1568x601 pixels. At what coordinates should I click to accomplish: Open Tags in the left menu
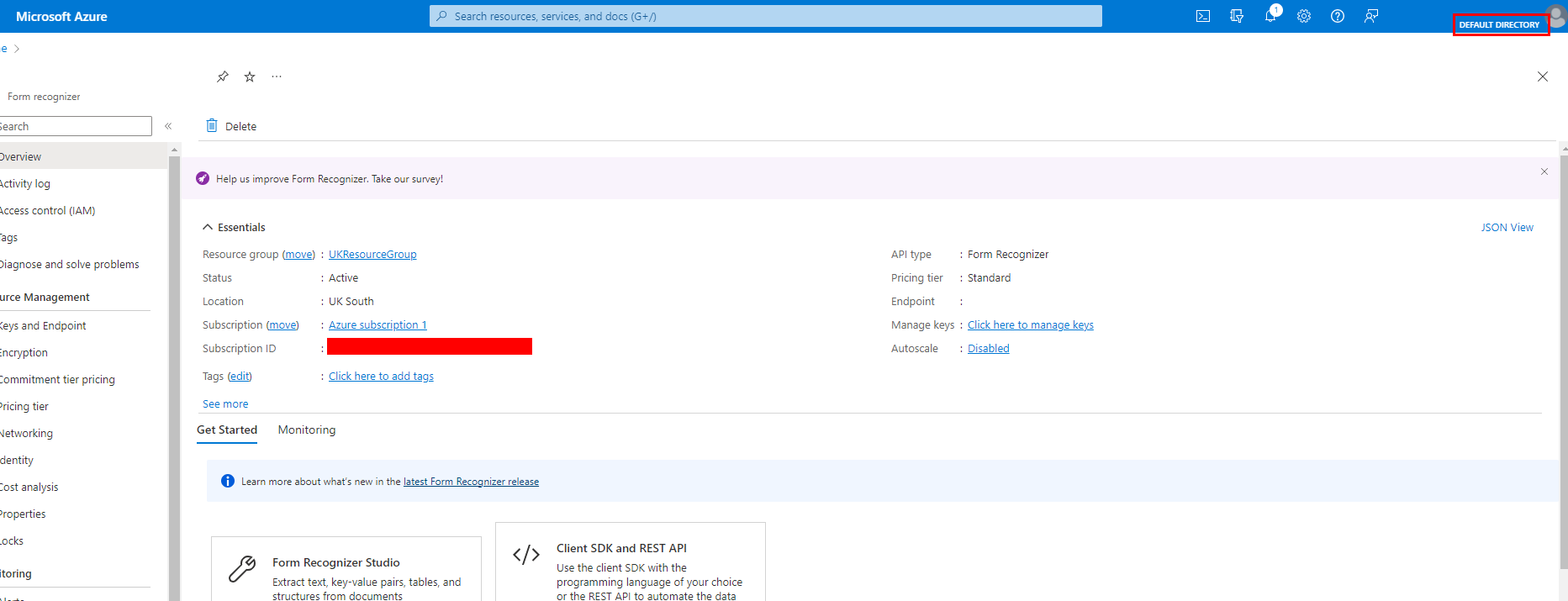point(84,237)
